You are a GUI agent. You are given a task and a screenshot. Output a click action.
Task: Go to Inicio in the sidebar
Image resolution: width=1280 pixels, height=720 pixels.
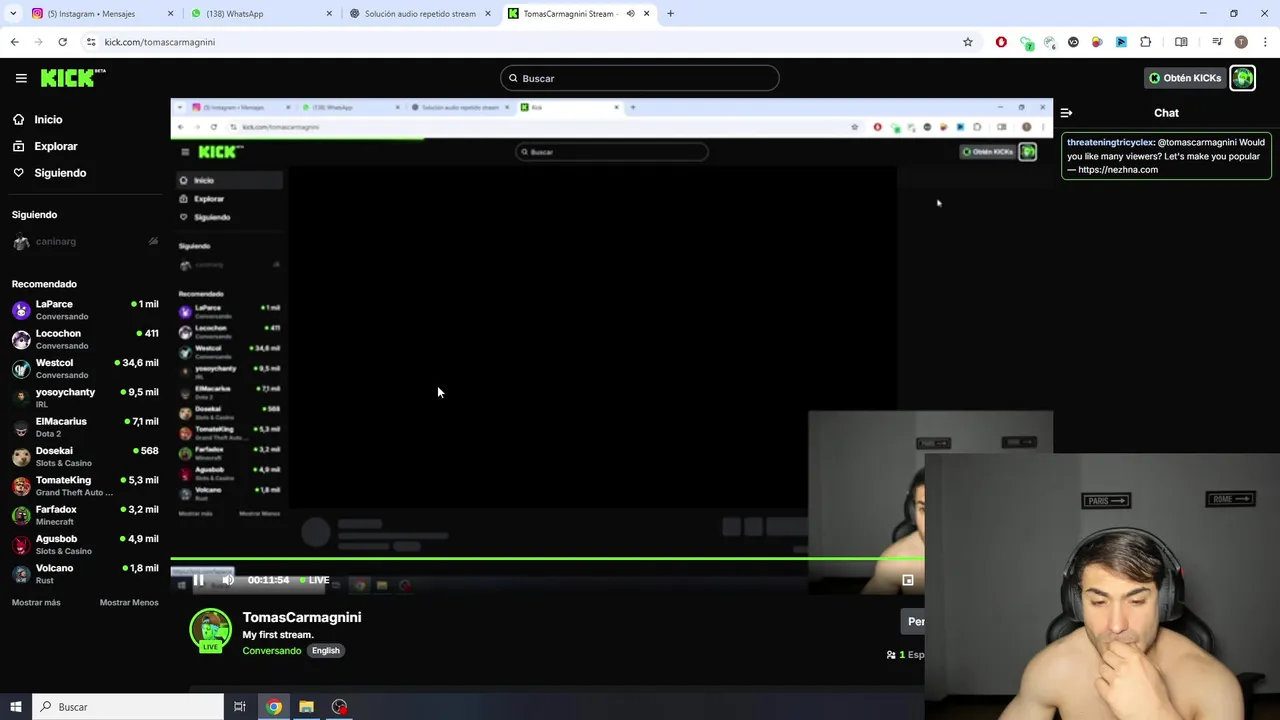point(48,119)
